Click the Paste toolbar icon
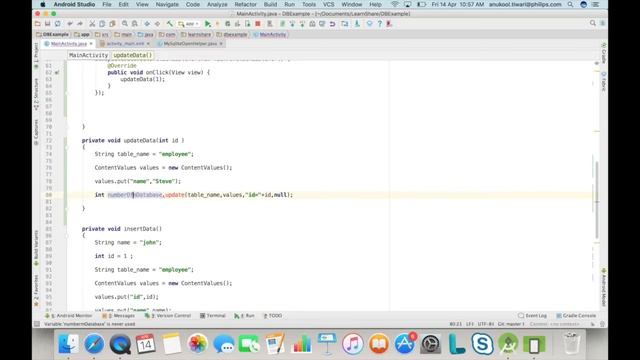The image size is (640, 360). (112, 24)
